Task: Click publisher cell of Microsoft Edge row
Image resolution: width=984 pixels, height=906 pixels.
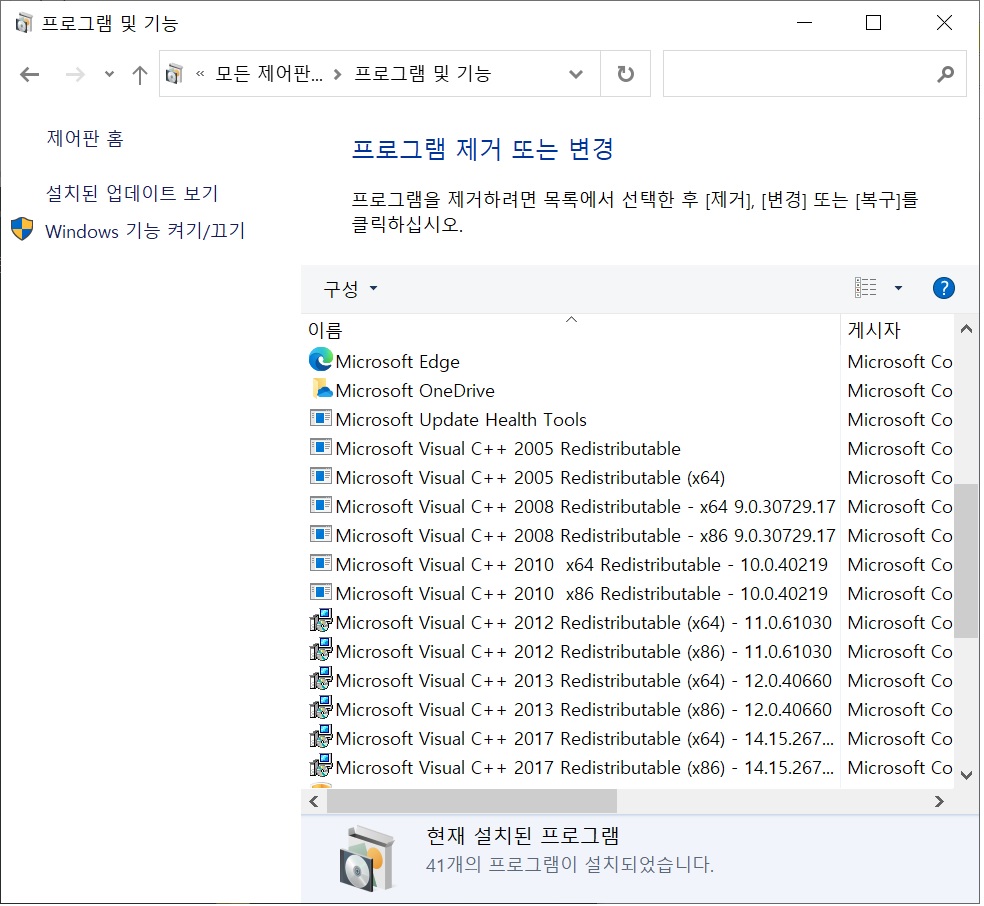Action: coord(899,362)
